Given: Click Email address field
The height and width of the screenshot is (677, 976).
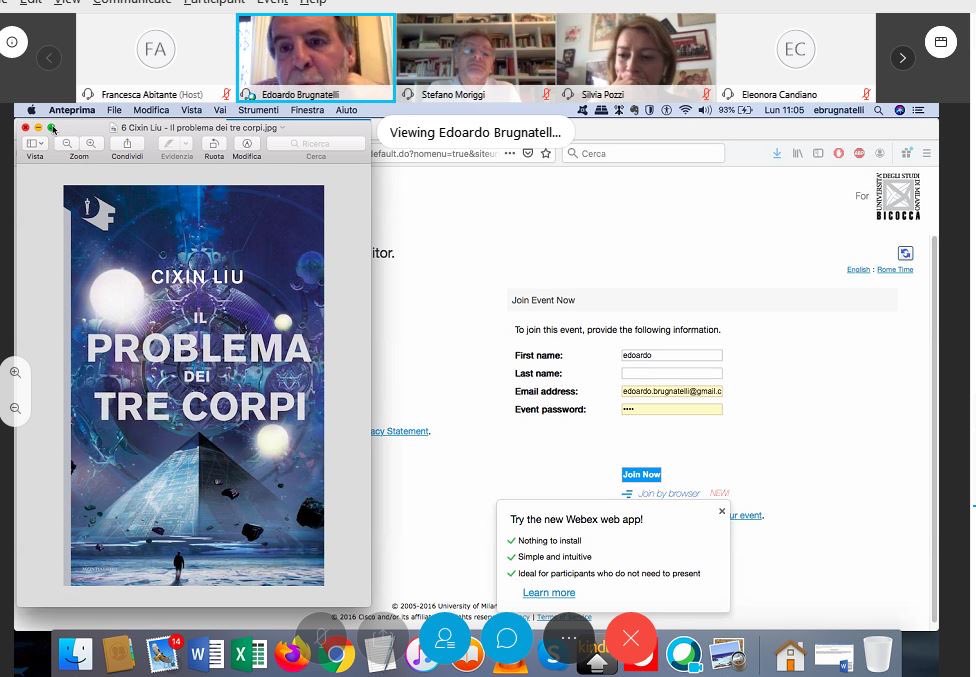Looking at the screenshot, I should 672,391.
